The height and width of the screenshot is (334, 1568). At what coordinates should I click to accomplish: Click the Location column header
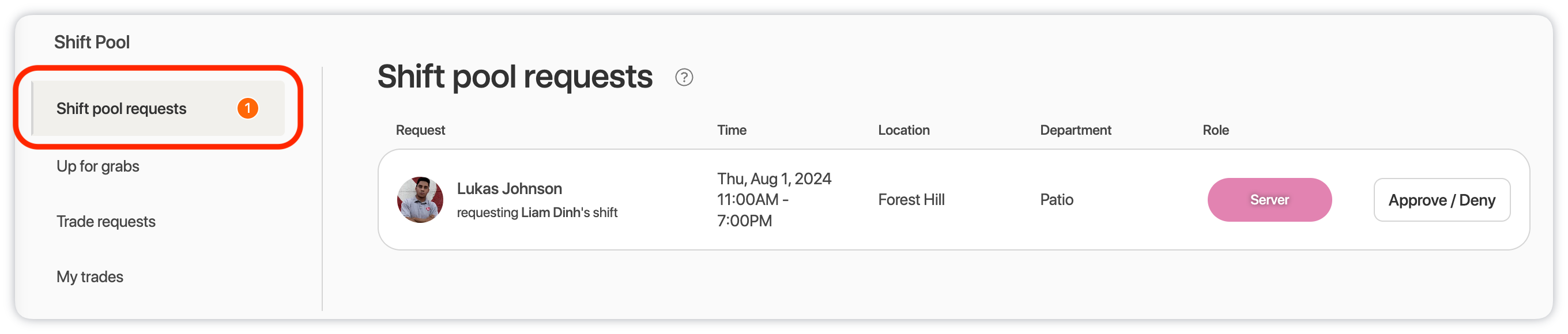903,130
